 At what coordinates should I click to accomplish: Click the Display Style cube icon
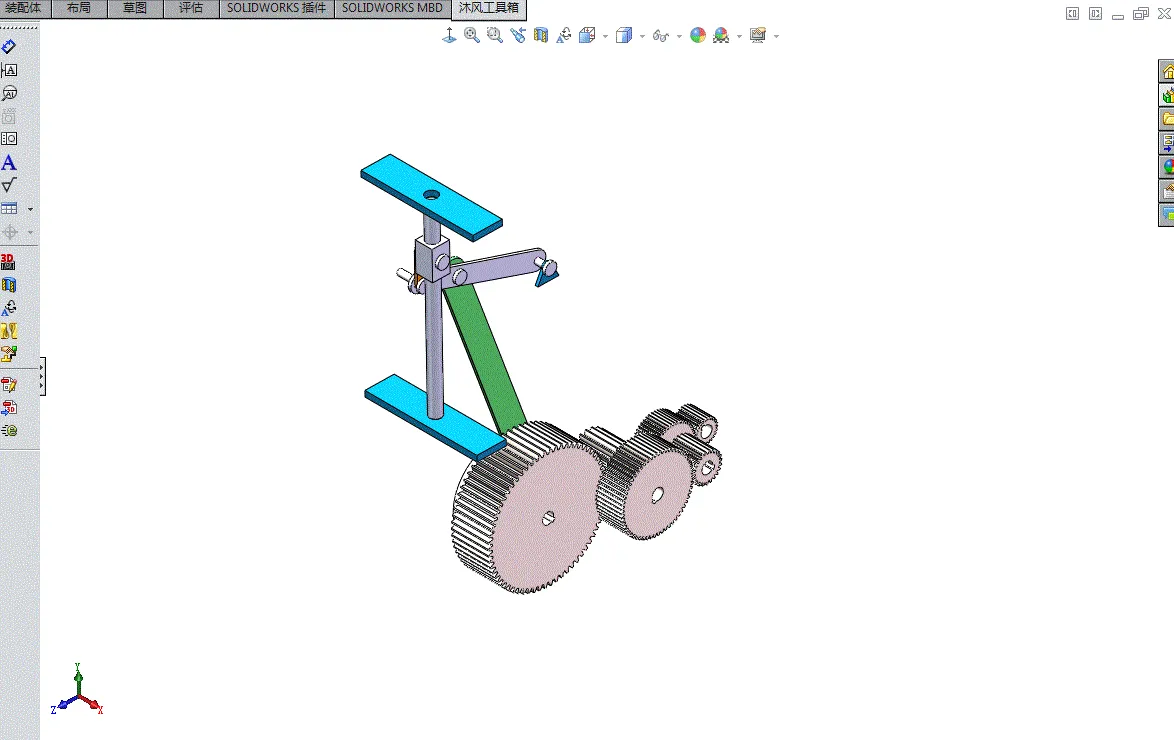point(623,35)
